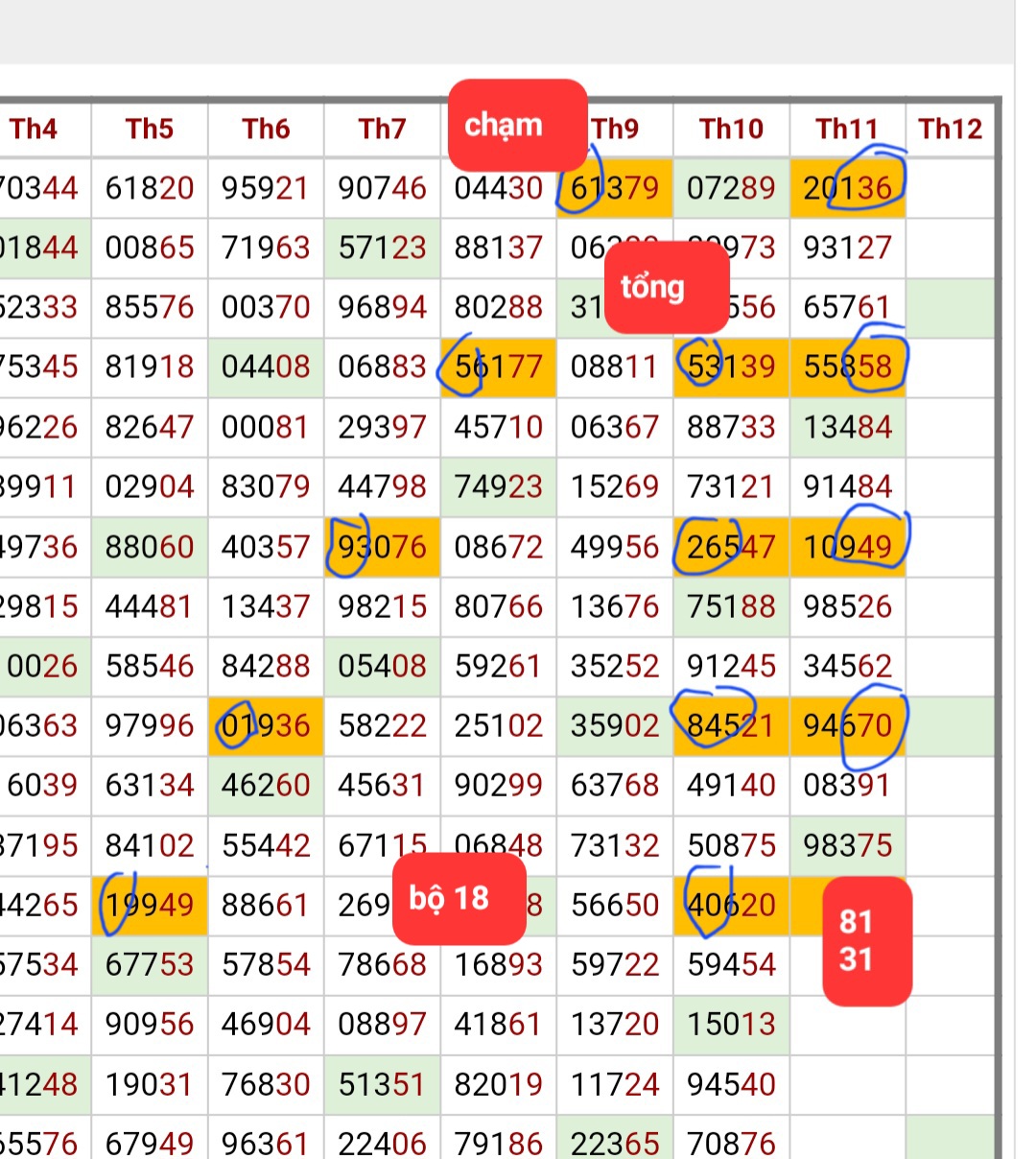Screen dimensions: 1036x1159
Task: Click green cell 05408
Action: pos(382,666)
